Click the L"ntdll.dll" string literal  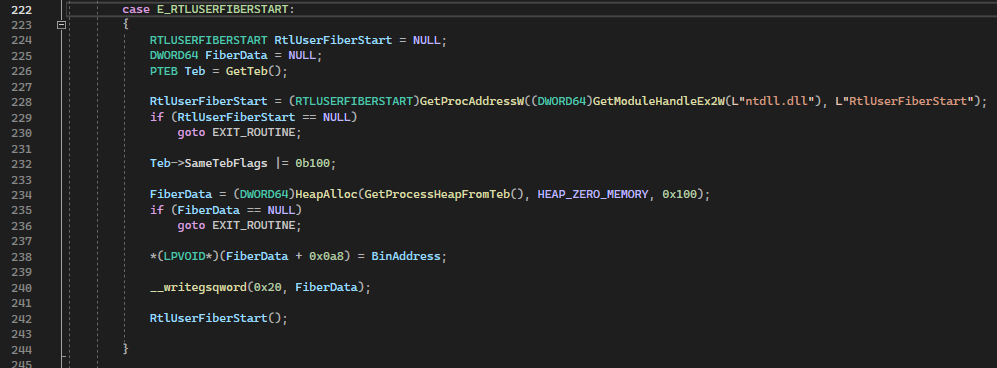(x=769, y=102)
